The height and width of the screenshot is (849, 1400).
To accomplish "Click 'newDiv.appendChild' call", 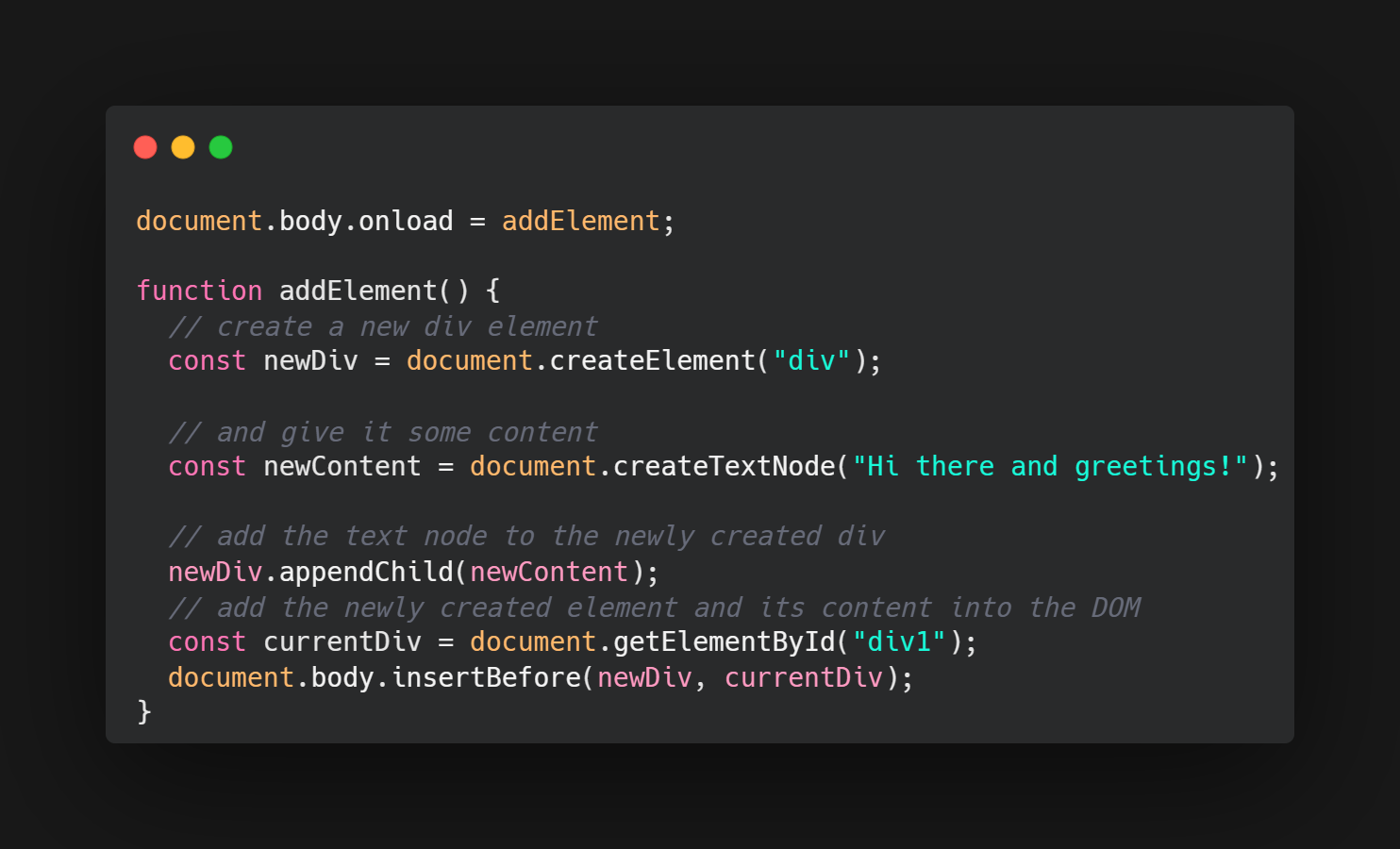I will point(310,572).
